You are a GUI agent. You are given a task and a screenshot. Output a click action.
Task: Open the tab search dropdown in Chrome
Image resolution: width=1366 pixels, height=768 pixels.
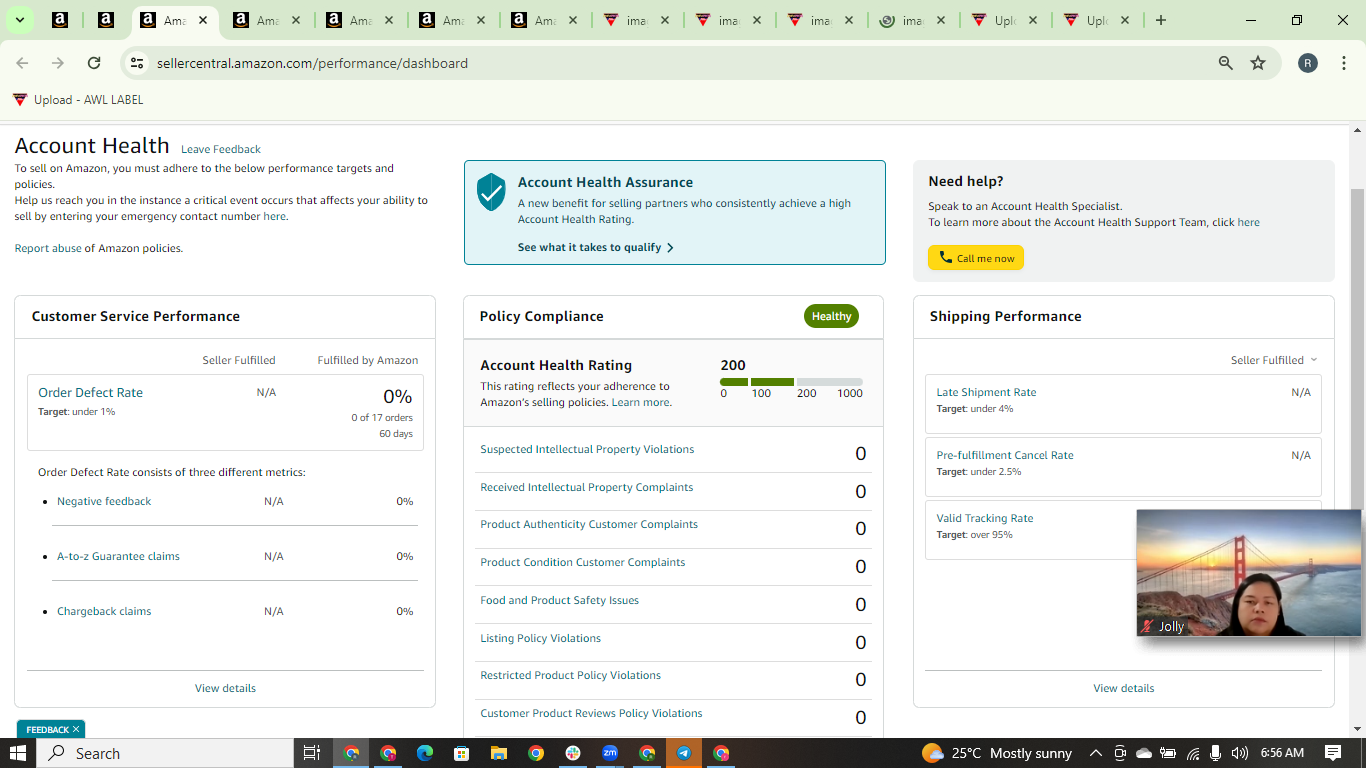click(x=19, y=20)
